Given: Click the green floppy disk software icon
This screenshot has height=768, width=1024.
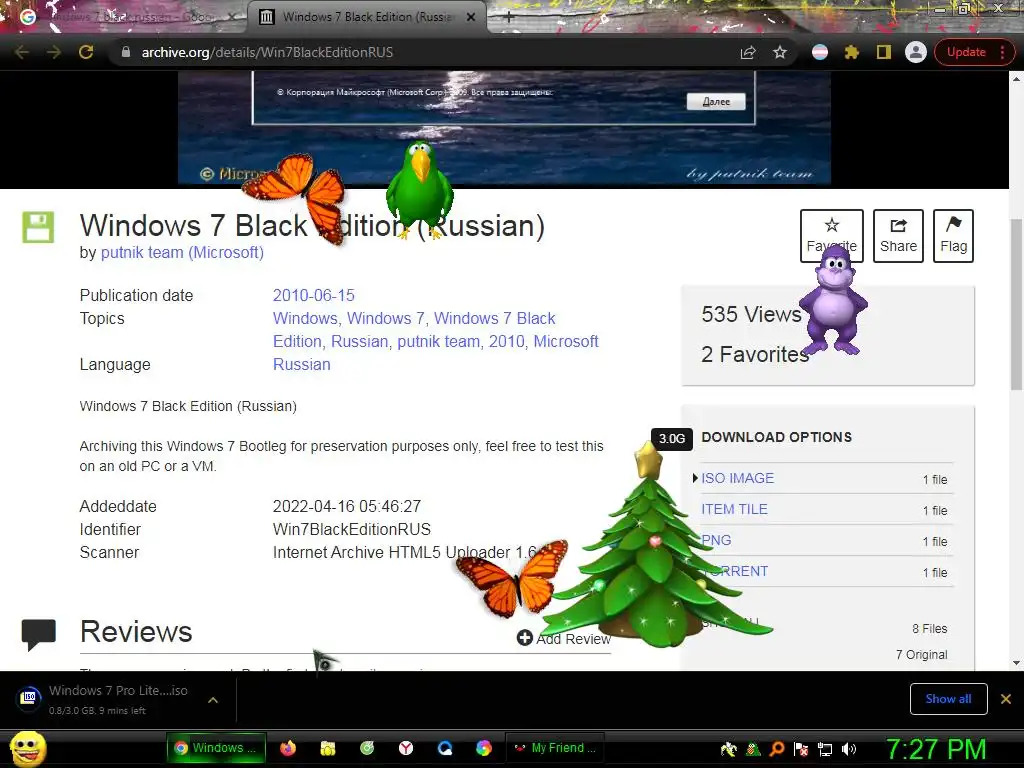Looking at the screenshot, I should tap(38, 227).
